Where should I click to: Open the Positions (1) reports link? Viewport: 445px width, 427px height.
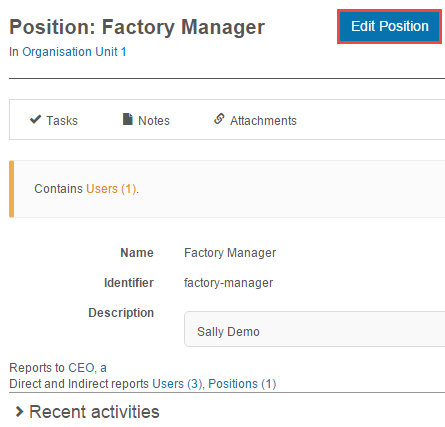coord(242,384)
